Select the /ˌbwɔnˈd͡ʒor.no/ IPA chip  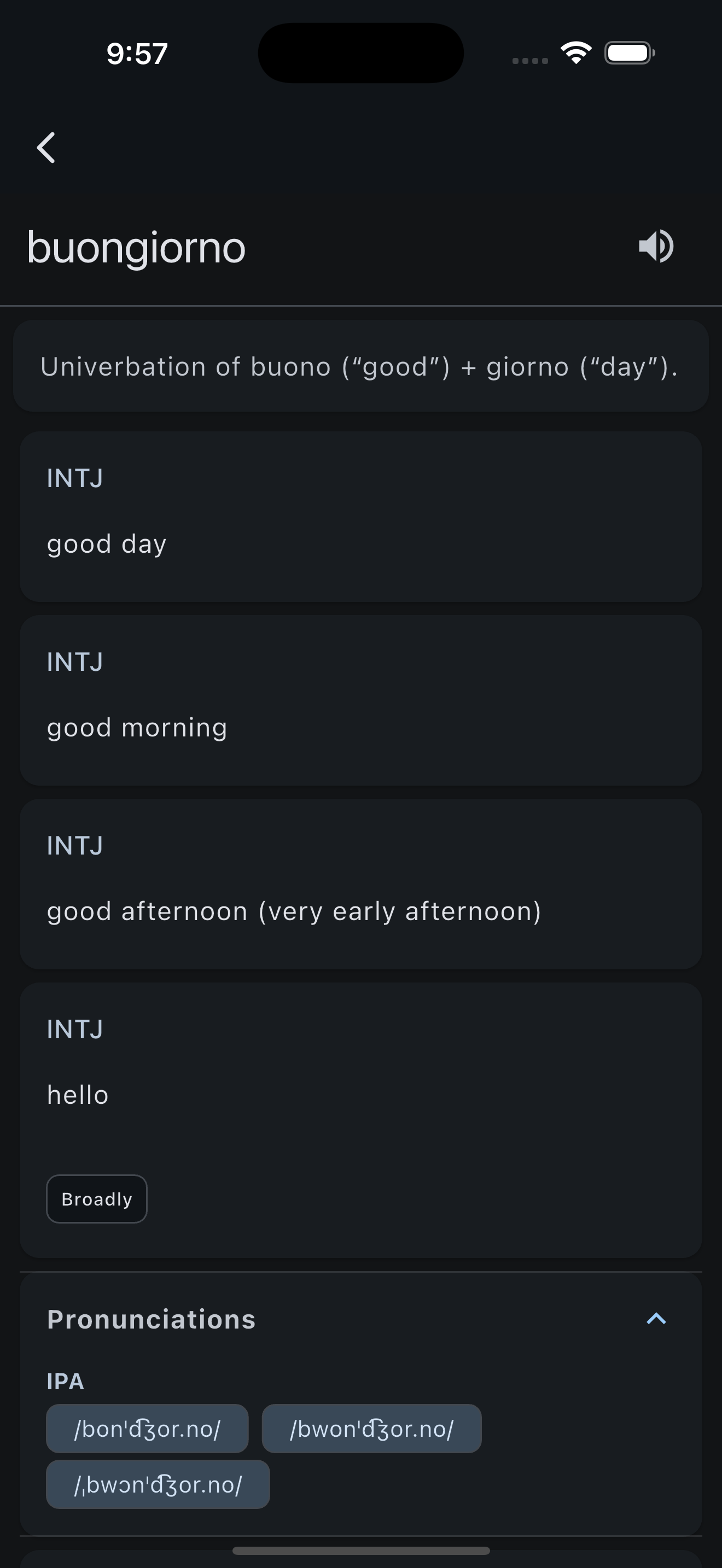pyautogui.click(x=158, y=1484)
